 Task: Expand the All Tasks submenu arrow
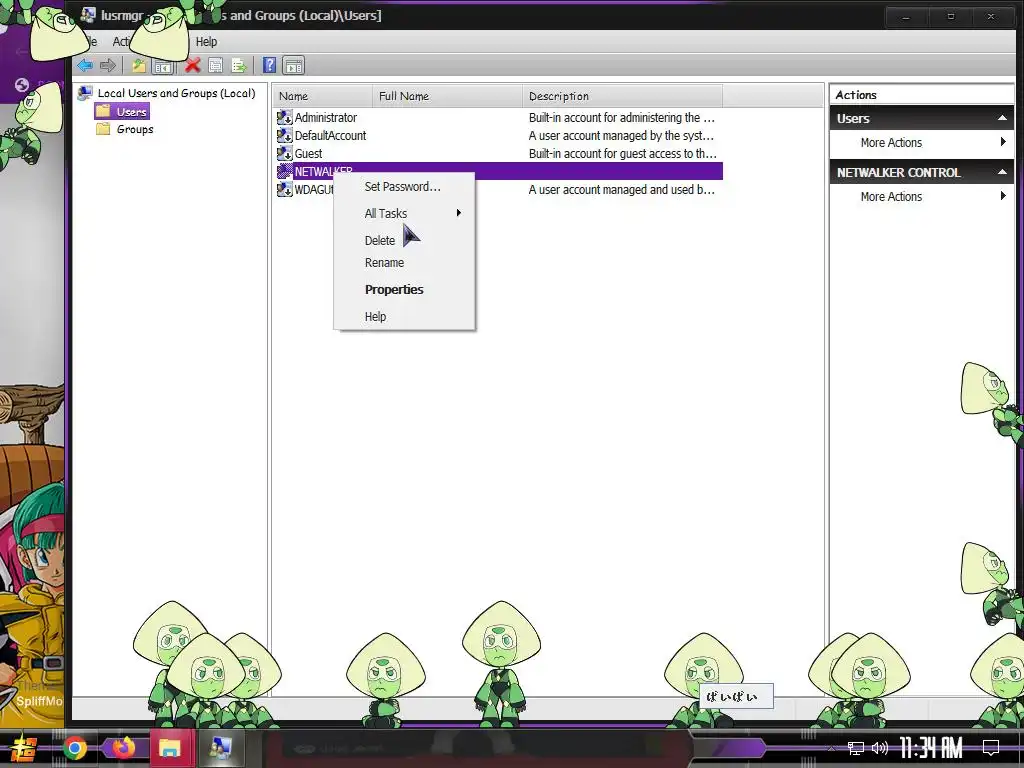pyautogui.click(x=458, y=213)
